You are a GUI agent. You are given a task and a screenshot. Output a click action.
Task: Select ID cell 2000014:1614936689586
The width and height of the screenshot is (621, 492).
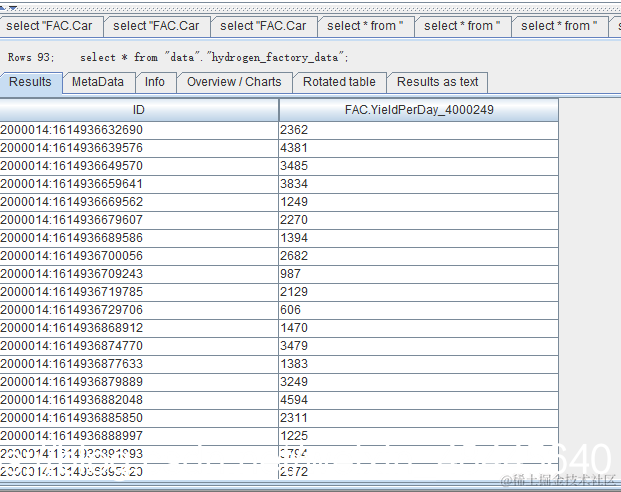click(x=139, y=238)
